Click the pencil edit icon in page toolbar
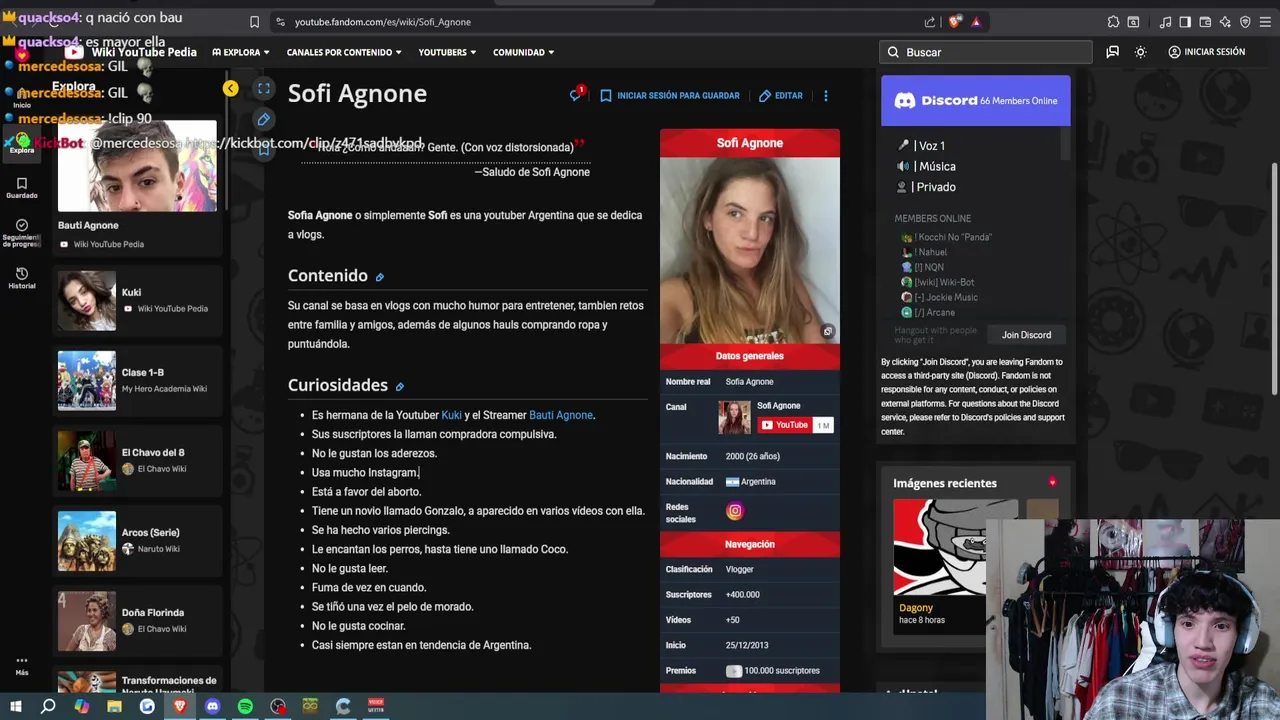The height and width of the screenshot is (720, 1280). click(264, 119)
